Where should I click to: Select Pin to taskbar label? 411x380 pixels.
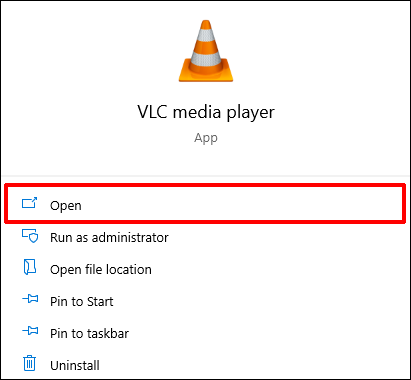click(x=89, y=334)
